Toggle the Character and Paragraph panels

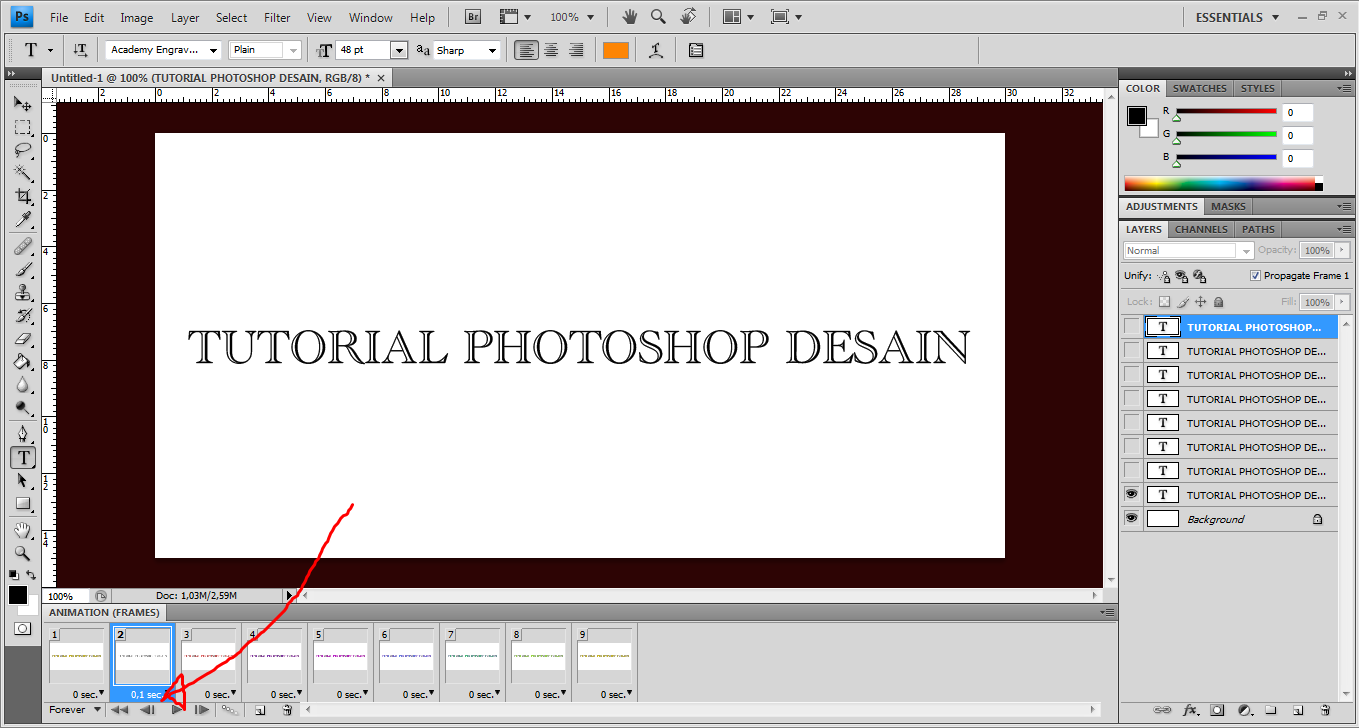click(696, 50)
